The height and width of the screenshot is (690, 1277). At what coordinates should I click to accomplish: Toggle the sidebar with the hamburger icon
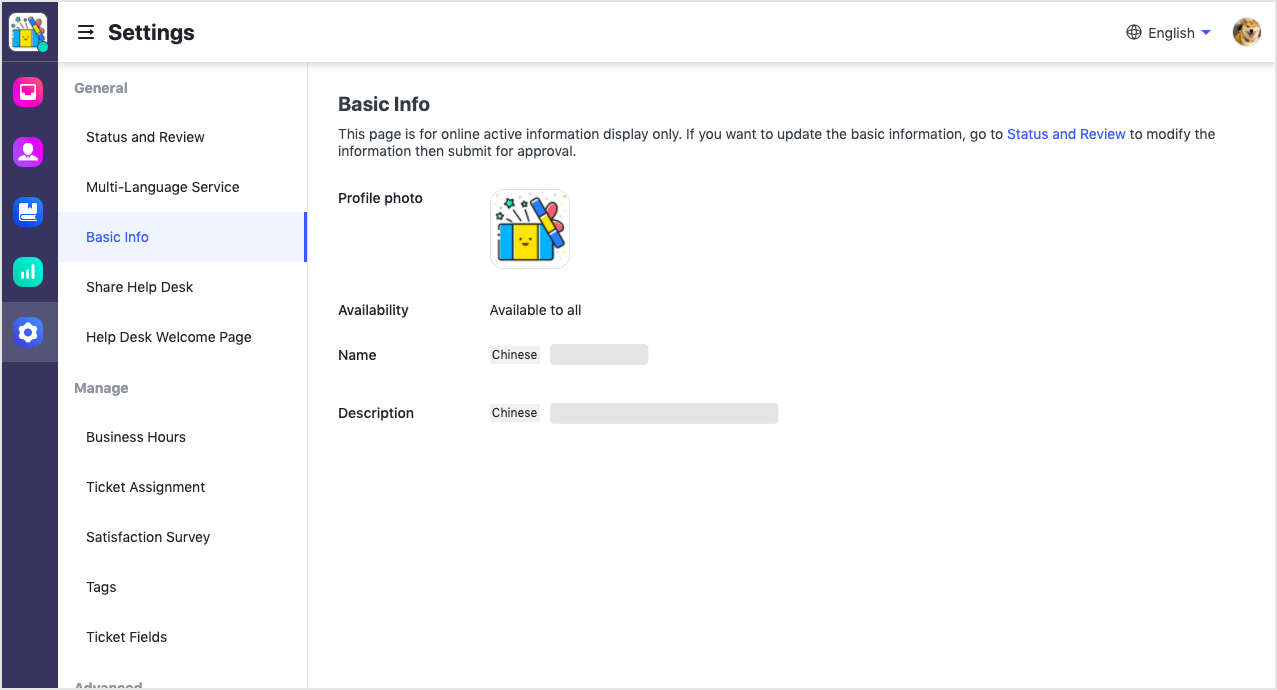pyautogui.click(x=85, y=31)
